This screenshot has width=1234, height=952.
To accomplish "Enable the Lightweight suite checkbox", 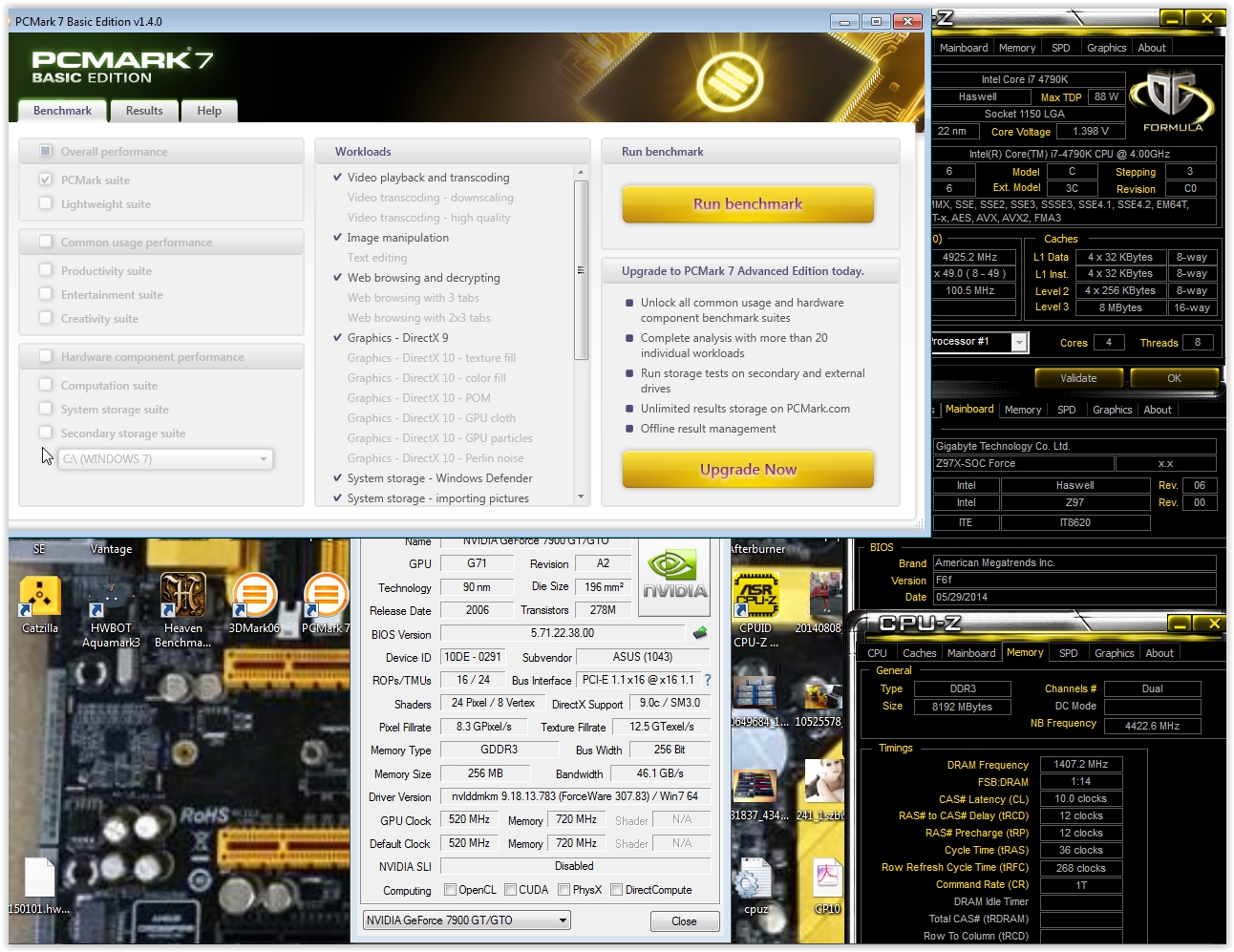I will pyautogui.click(x=46, y=202).
